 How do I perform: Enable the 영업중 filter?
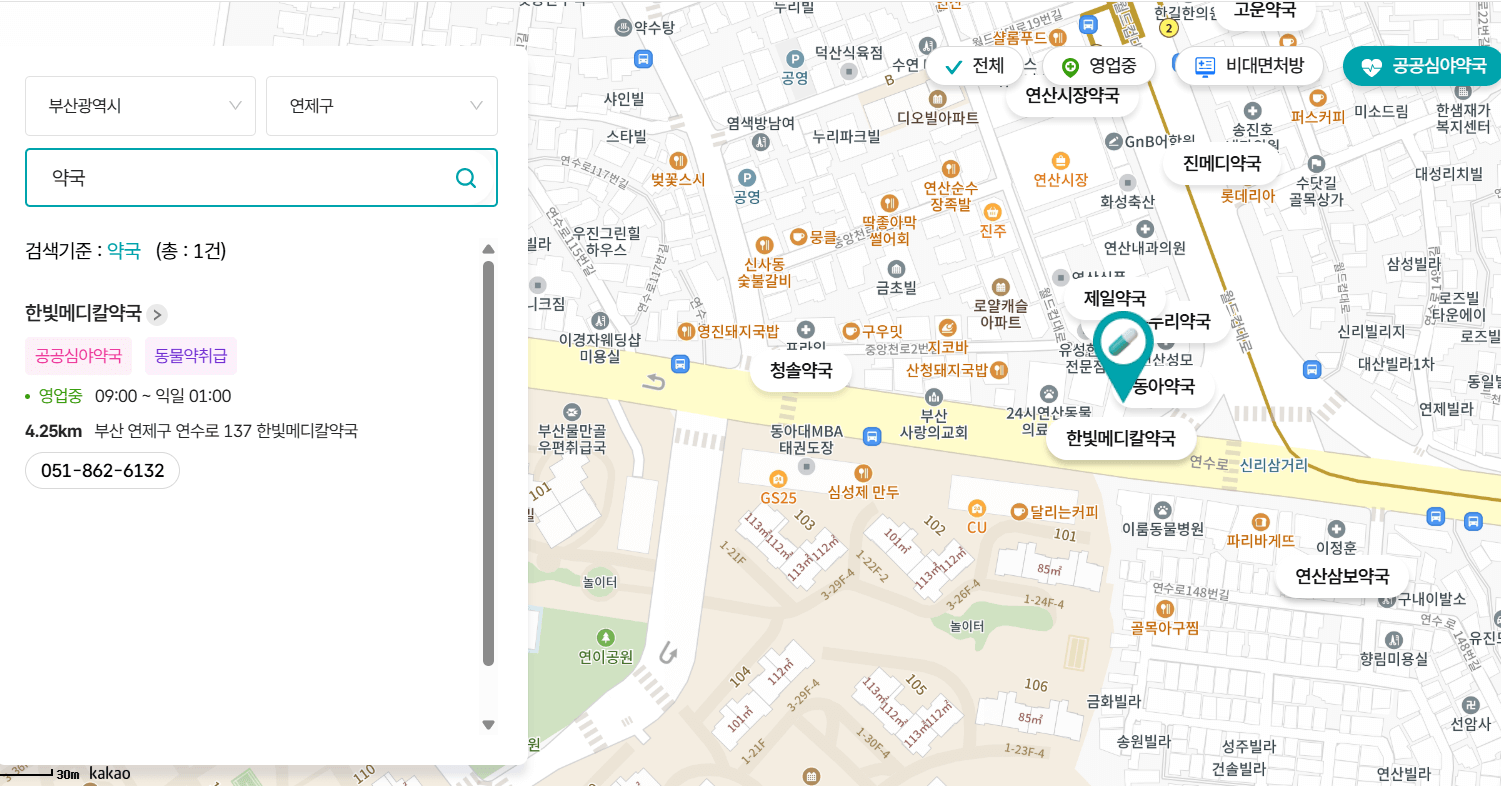[x=1097, y=65]
